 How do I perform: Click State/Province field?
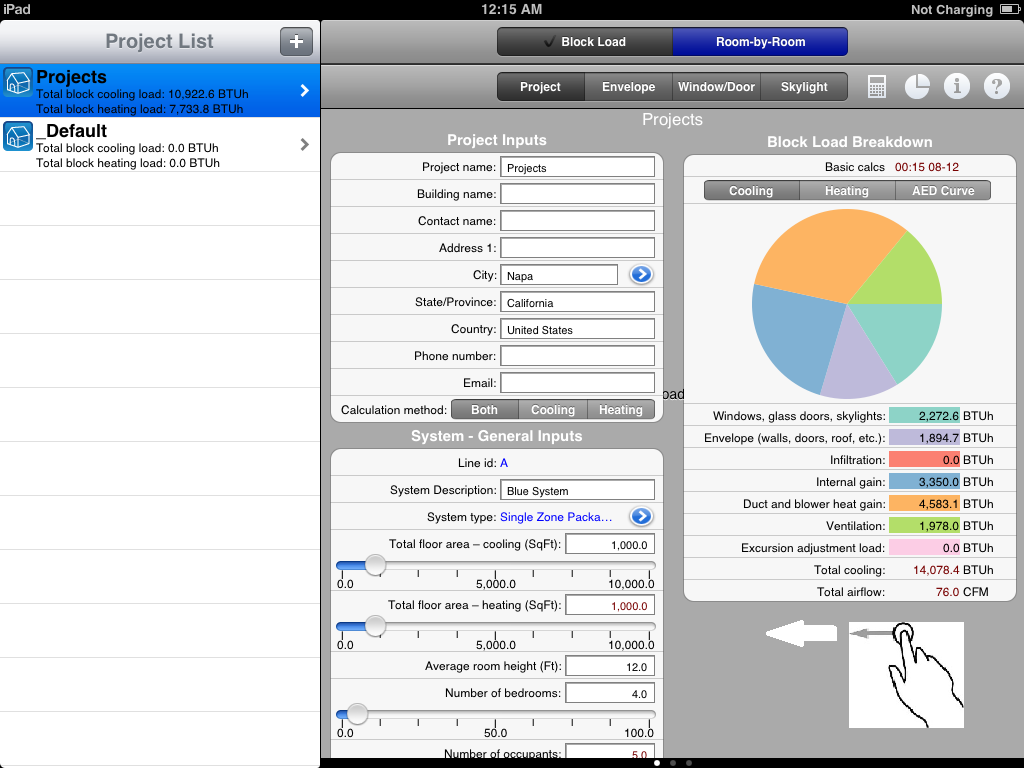click(x=577, y=302)
